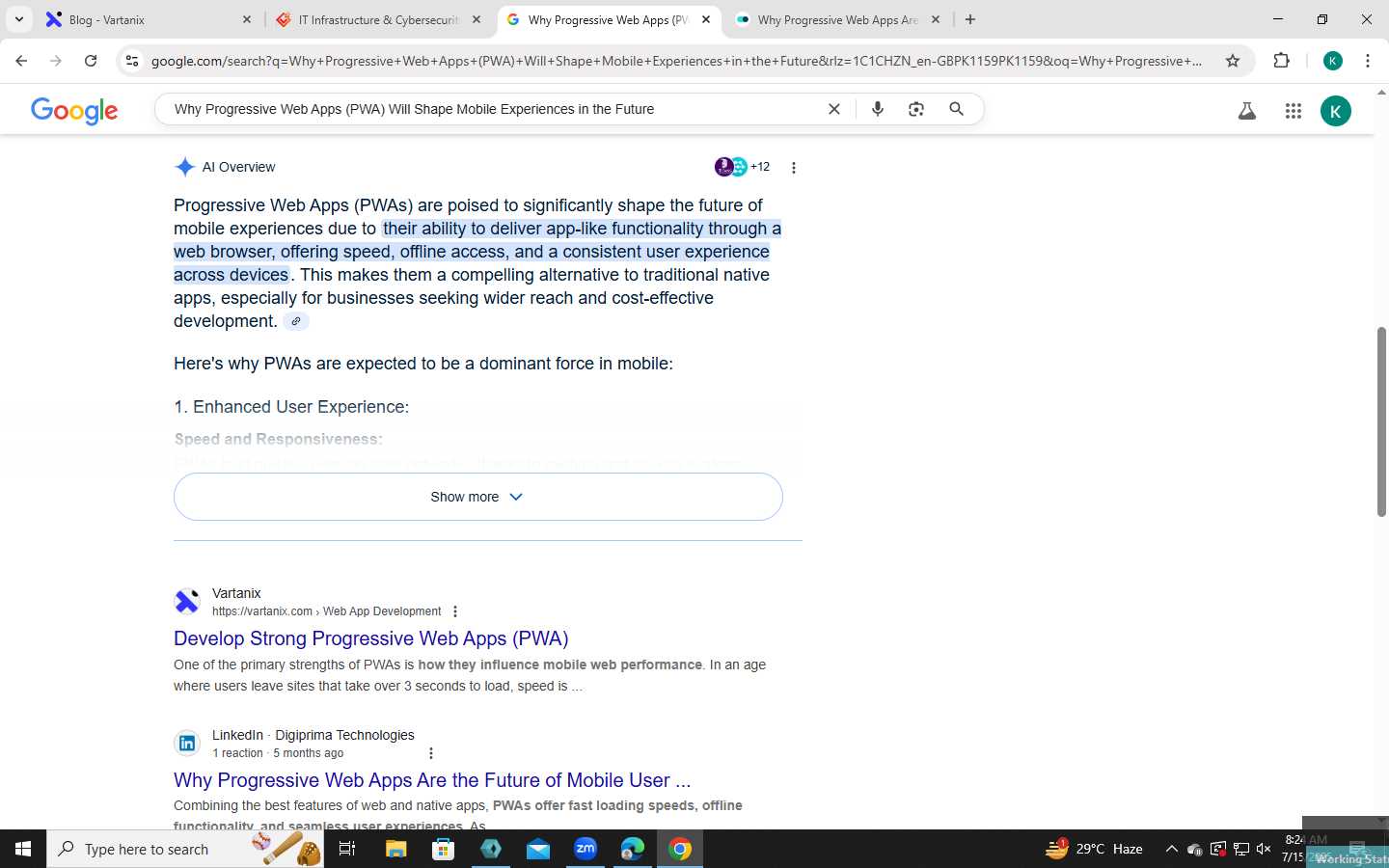Screen dimensions: 1389x868
Task: Open LinkedIn result's three-dot options
Action: 431,753
